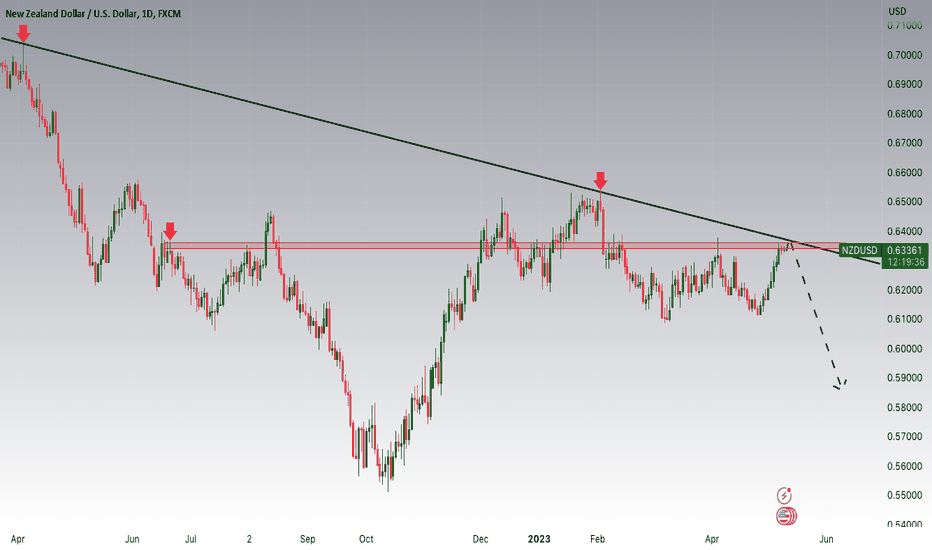Click the Jul label on the time axis
Viewport: 932px width, 550px height.
click(190, 539)
